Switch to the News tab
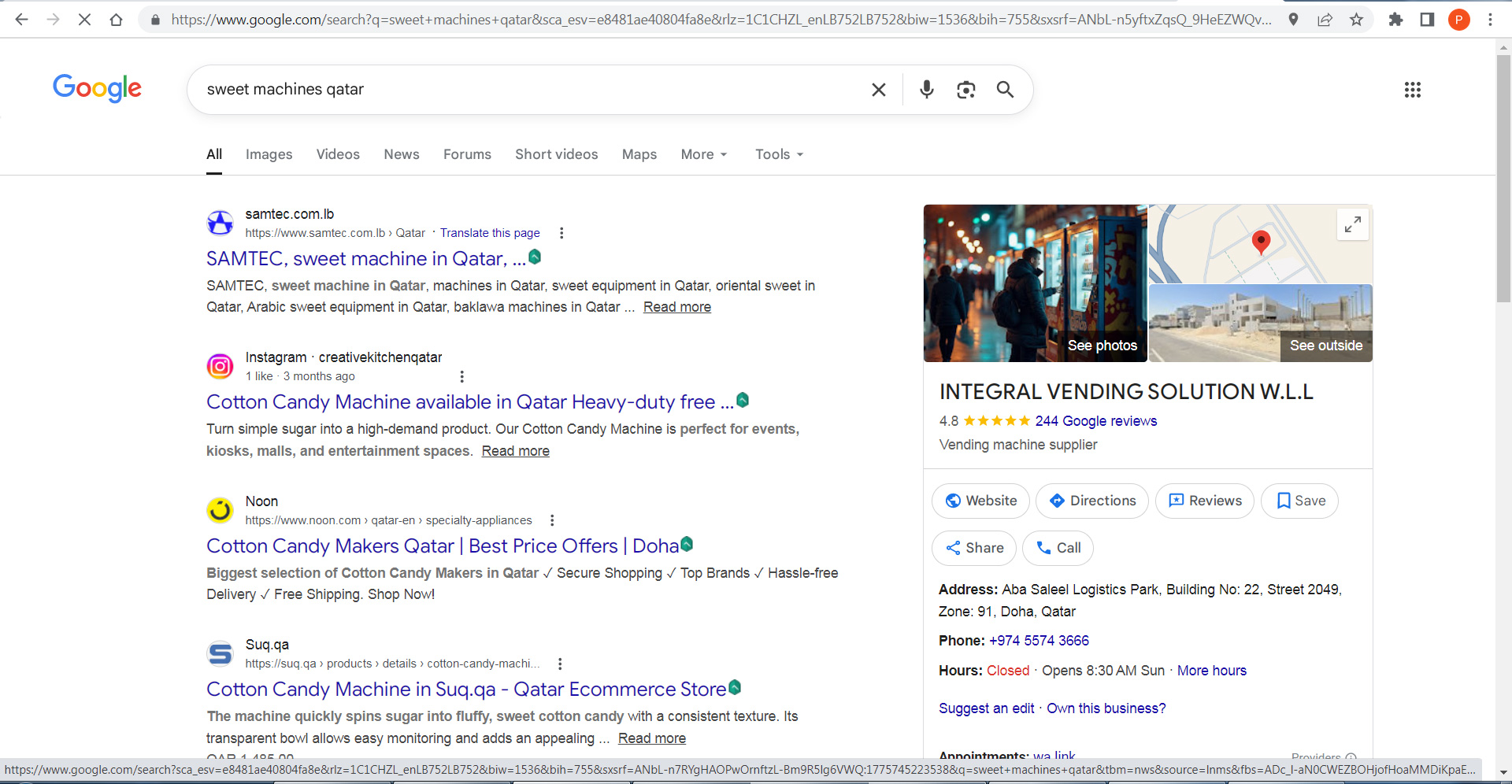The image size is (1512, 784). pyautogui.click(x=402, y=154)
